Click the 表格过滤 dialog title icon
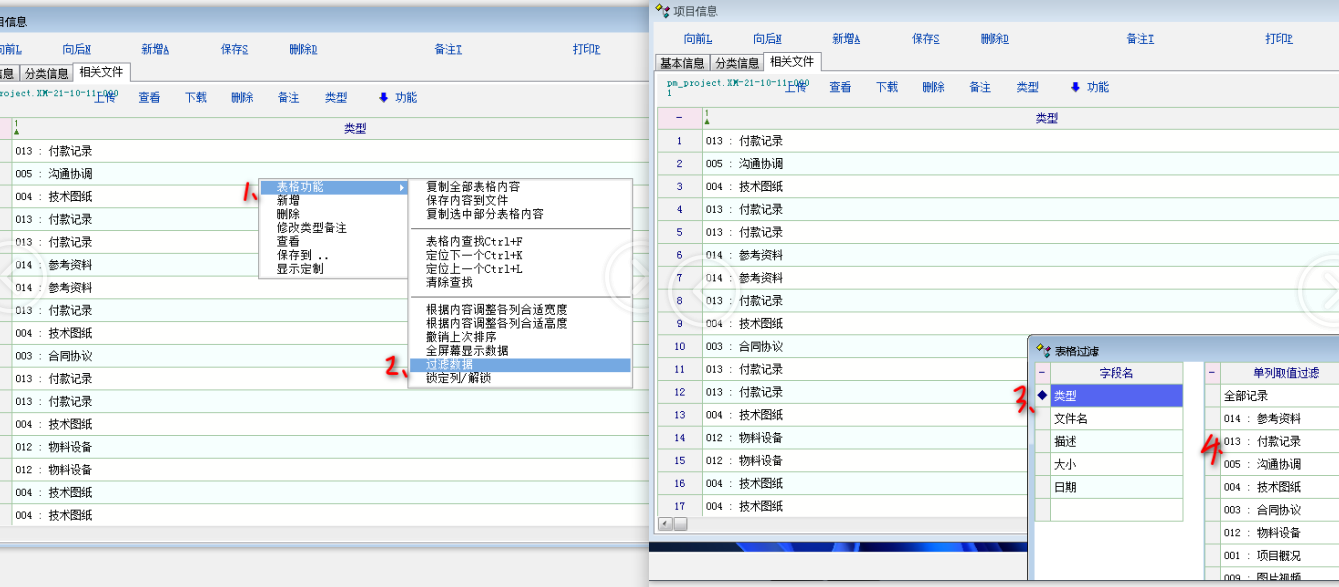 pyautogui.click(x=1041, y=350)
